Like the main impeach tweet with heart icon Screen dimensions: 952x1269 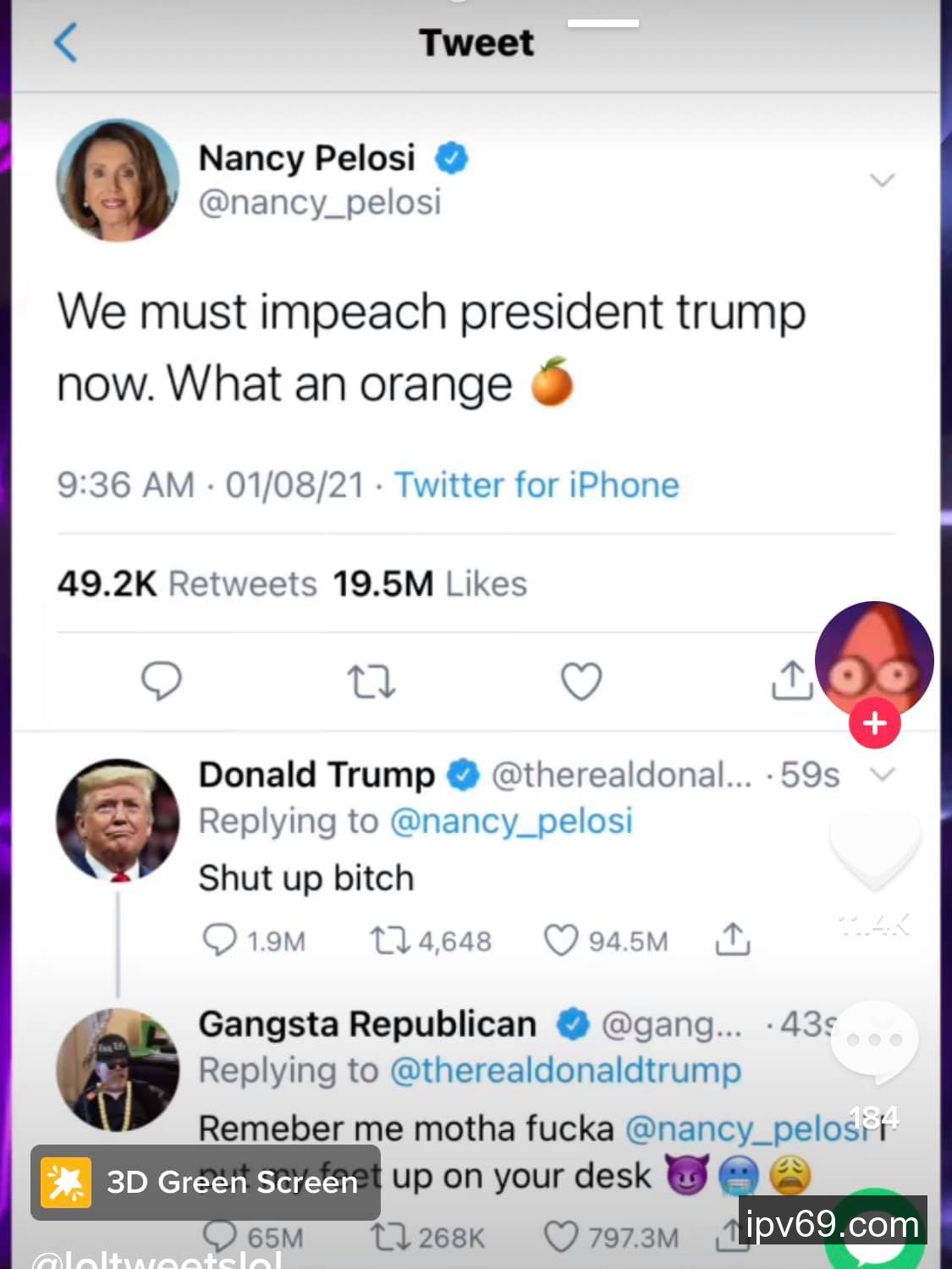tap(582, 681)
